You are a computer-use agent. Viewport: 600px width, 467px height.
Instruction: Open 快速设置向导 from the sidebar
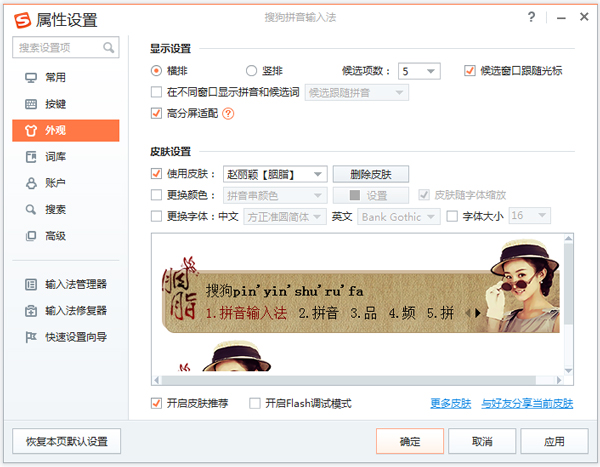pos(66,337)
